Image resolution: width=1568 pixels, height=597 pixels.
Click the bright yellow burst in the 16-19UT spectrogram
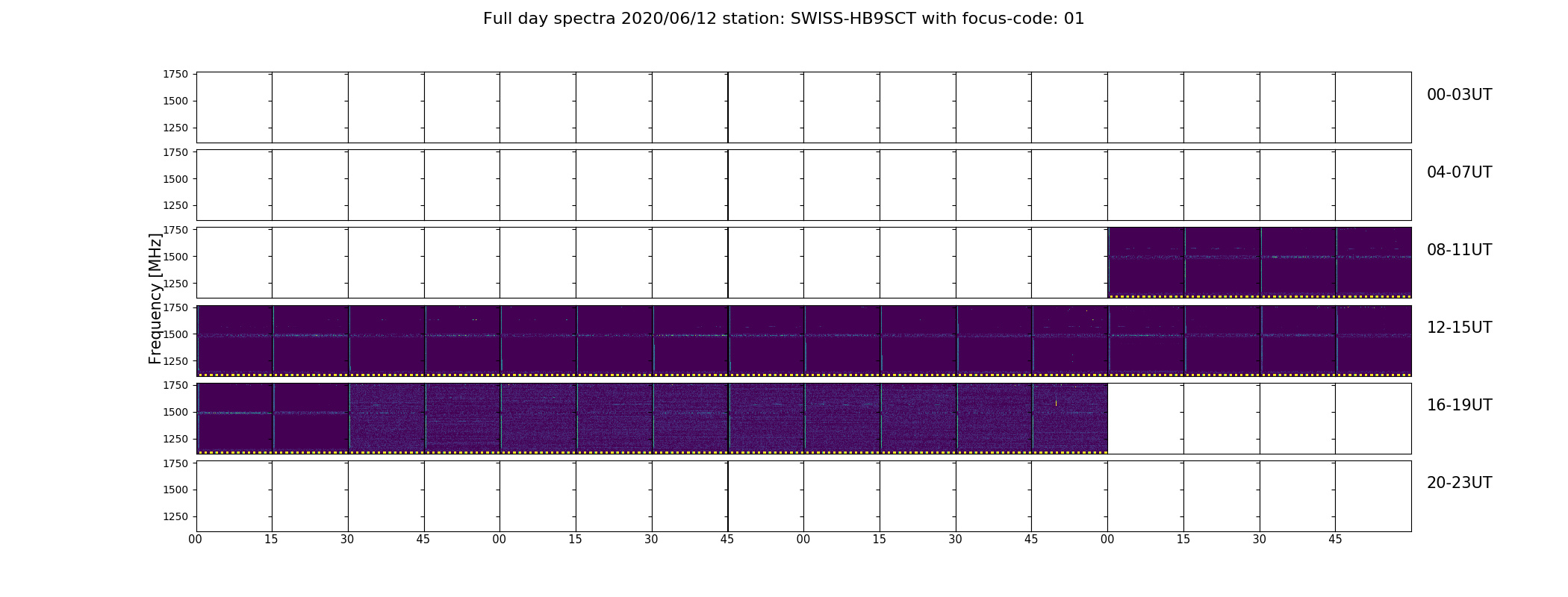tap(1056, 403)
